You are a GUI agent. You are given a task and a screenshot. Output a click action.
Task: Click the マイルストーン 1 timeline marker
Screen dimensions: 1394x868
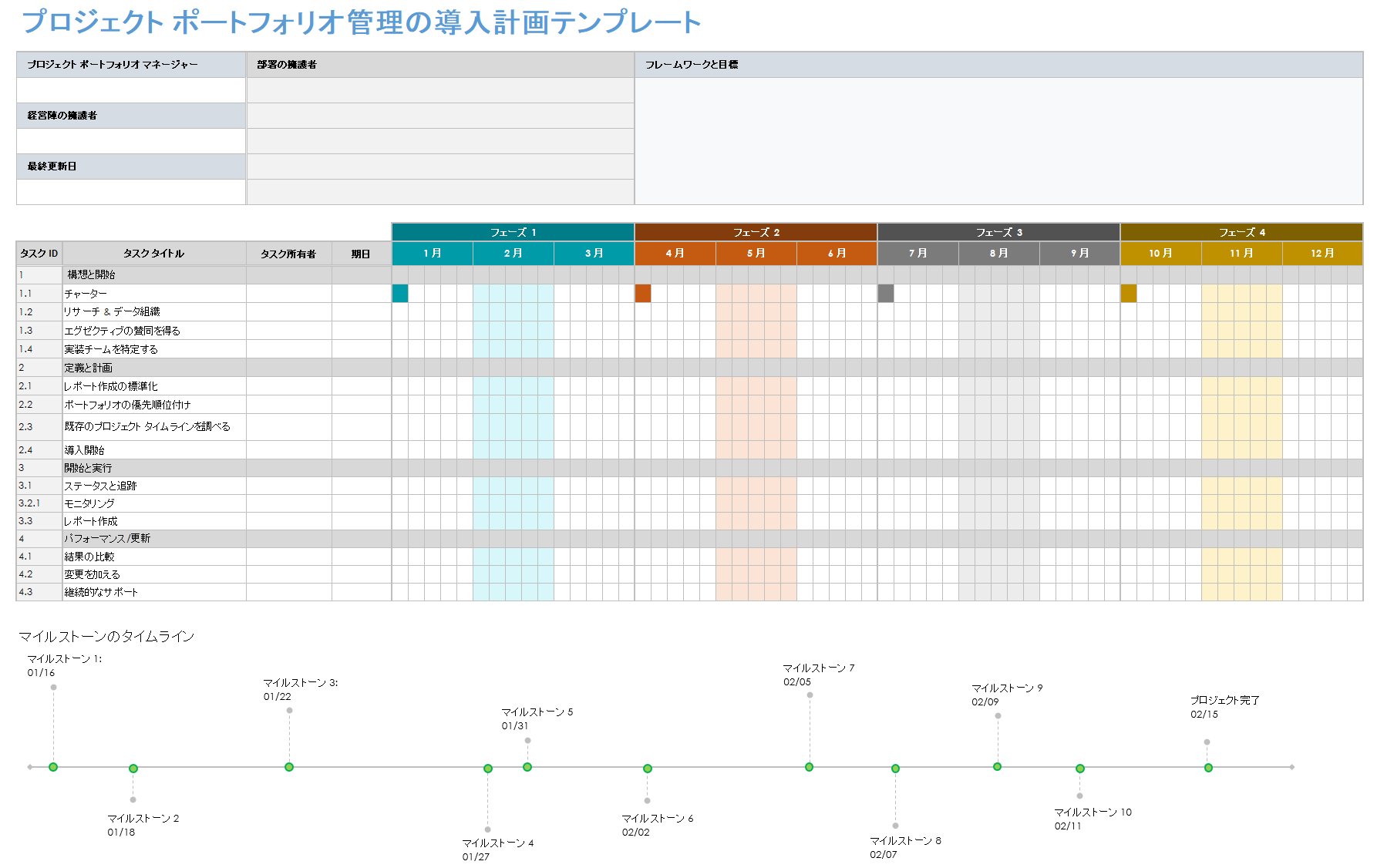(53, 767)
